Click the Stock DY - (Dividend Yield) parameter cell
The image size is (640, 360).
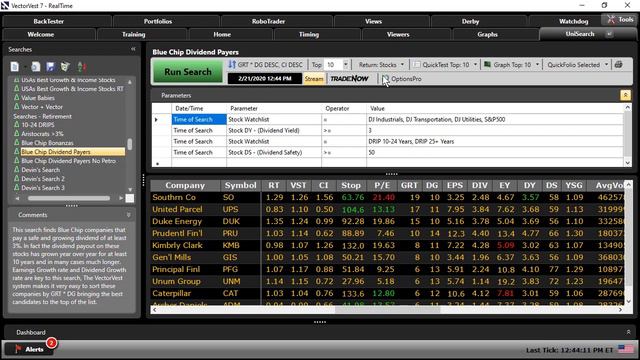[273, 131]
